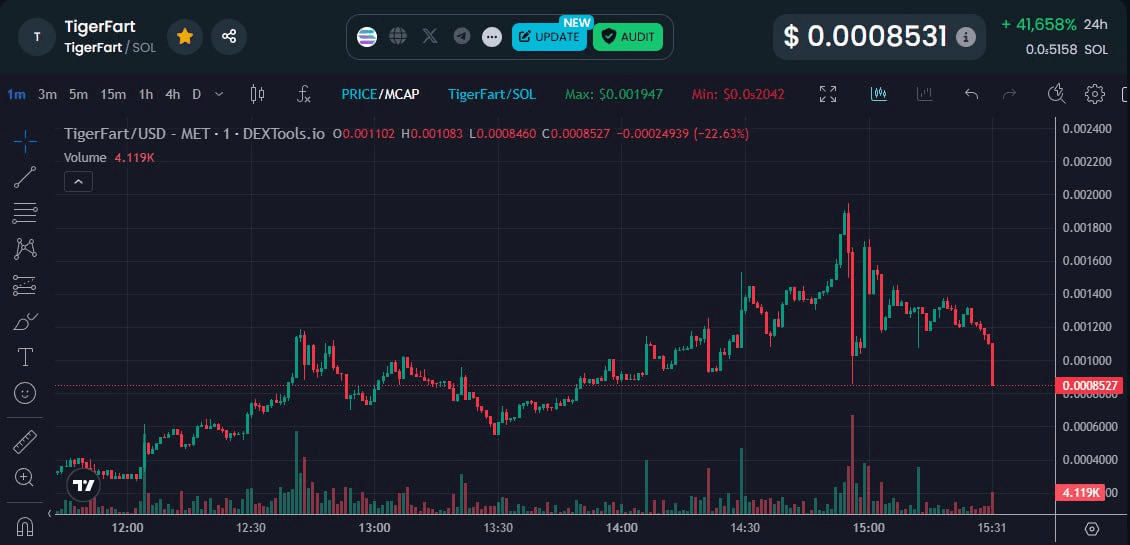Collapse the indicator legend chevron
Viewport: 1130px width, 545px height.
click(78, 182)
